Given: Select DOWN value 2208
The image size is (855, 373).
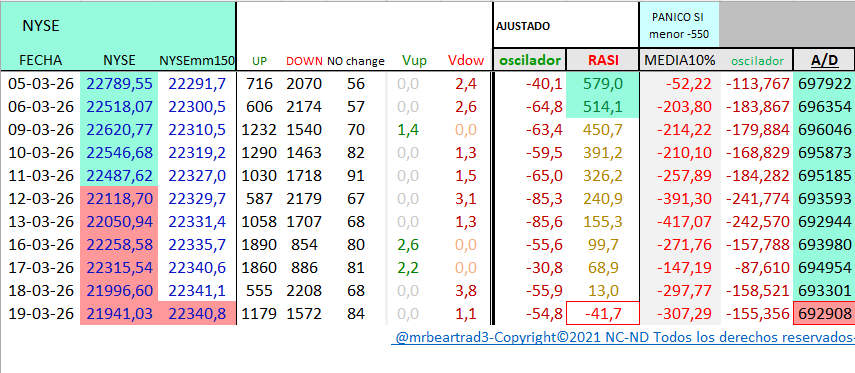Looking at the screenshot, I should click(x=305, y=291).
